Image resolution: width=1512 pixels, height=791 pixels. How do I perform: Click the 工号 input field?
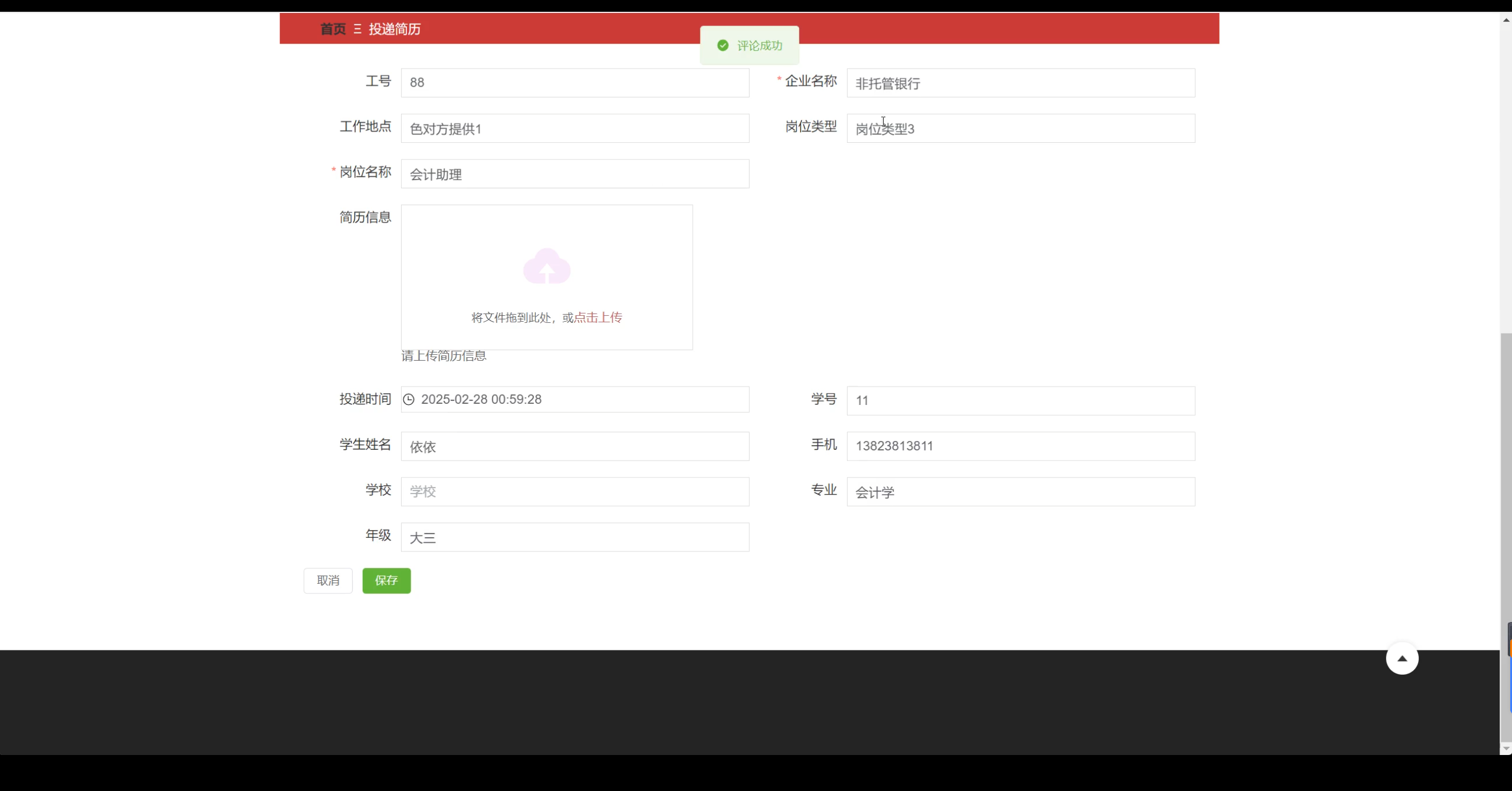(575, 83)
